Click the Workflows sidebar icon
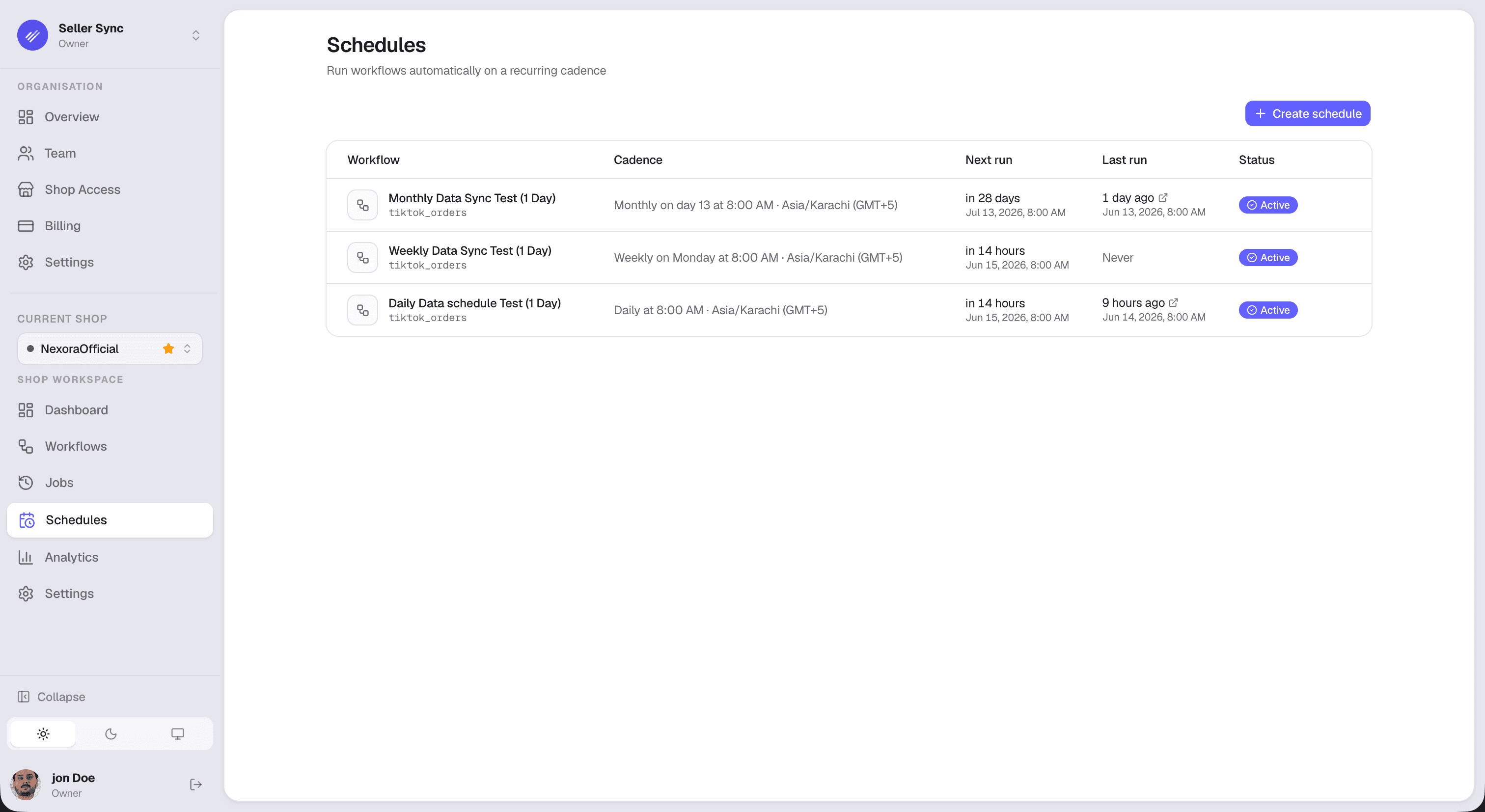 (26, 446)
